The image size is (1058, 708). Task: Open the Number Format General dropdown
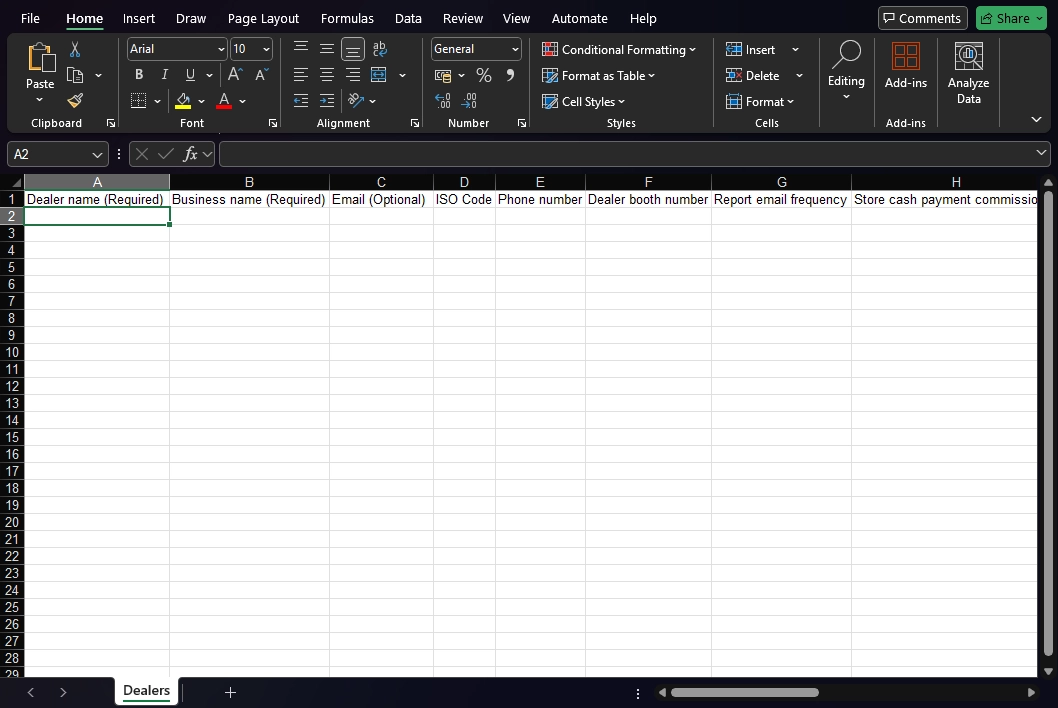516,49
